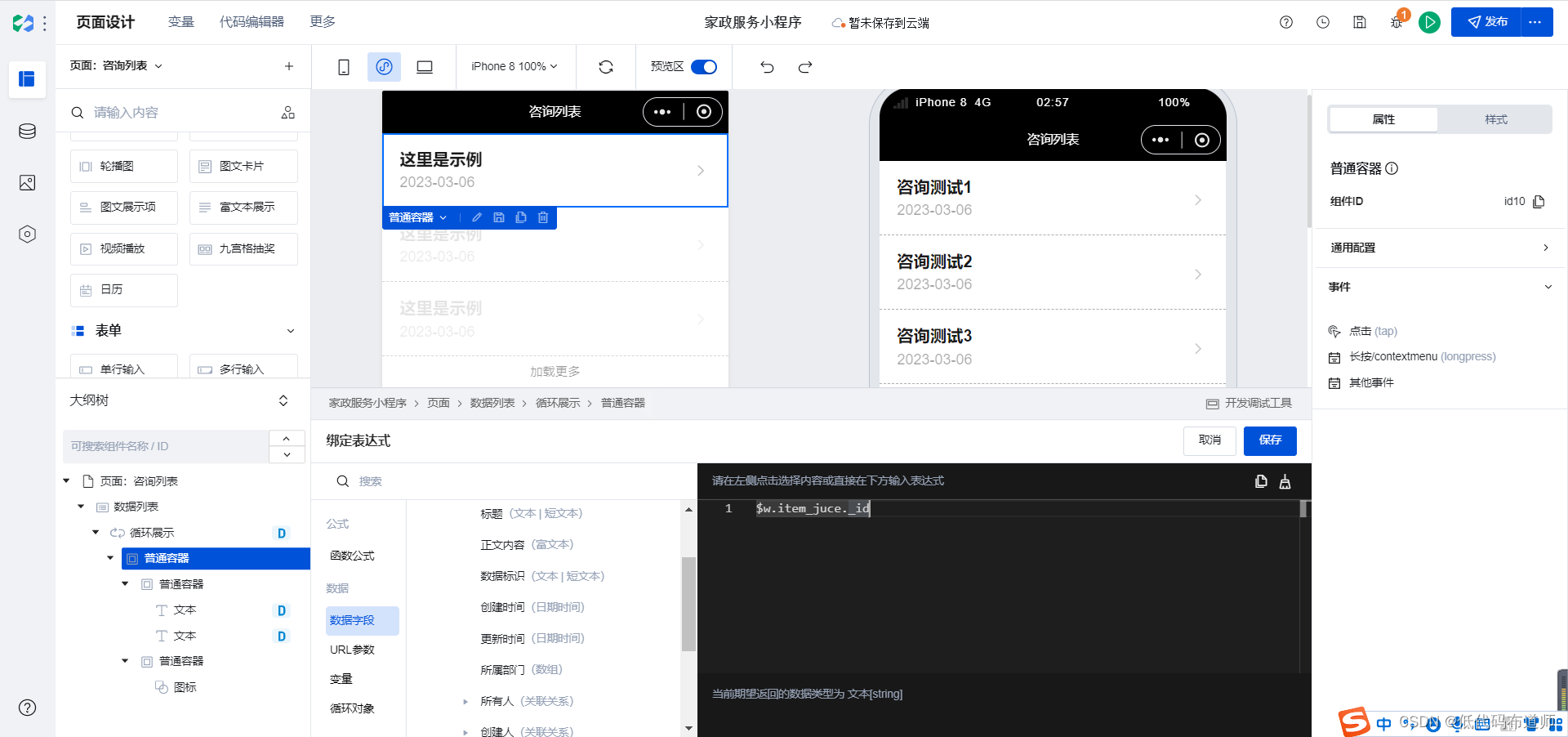Screen dimensions: 1568x737
Task: Open the data source sidebar icon
Action: pyautogui.click(x=27, y=131)
